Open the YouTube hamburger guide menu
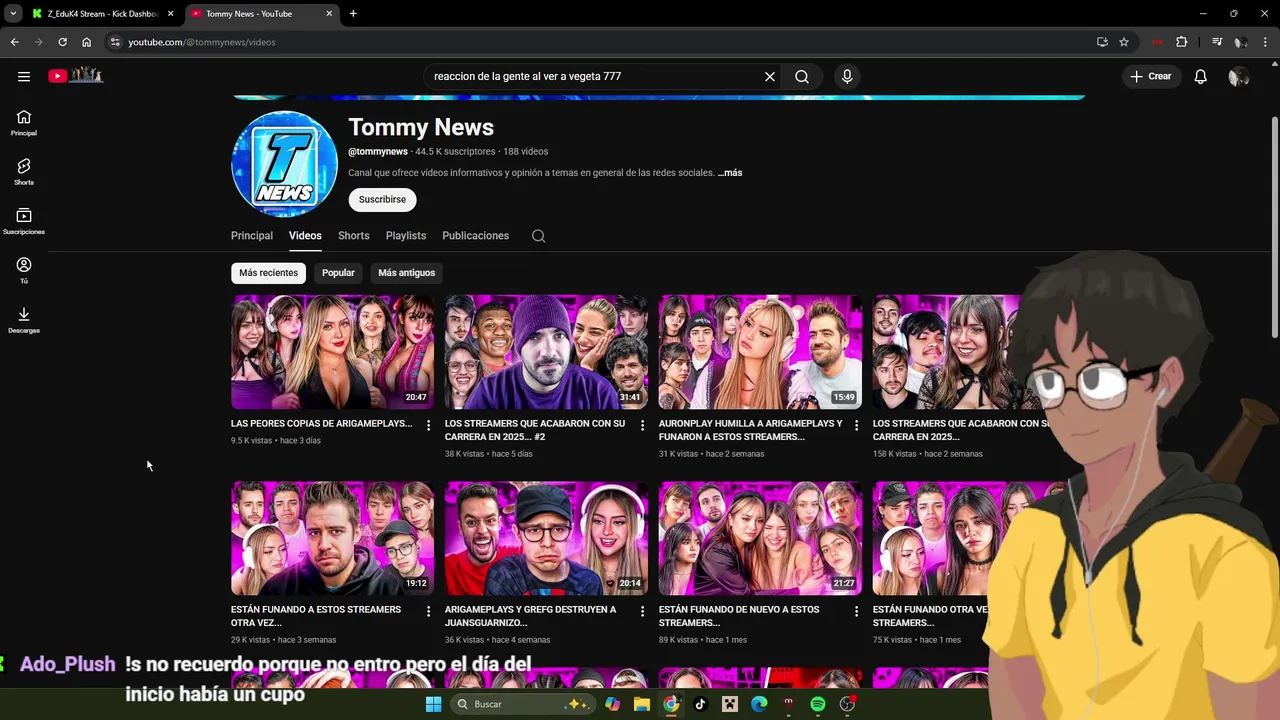The width and height of the screenshot is (1280, 720). pyautogui.click(x=24, y=76)
